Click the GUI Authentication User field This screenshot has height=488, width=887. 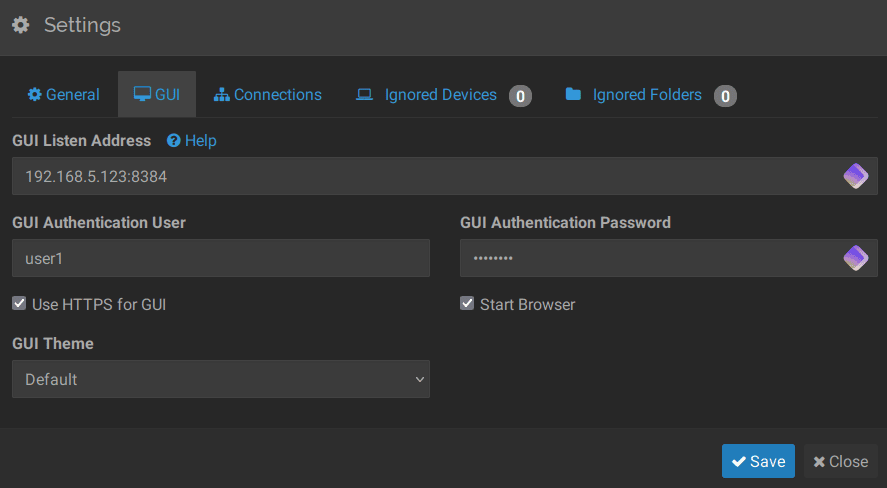tap(221, 258)
